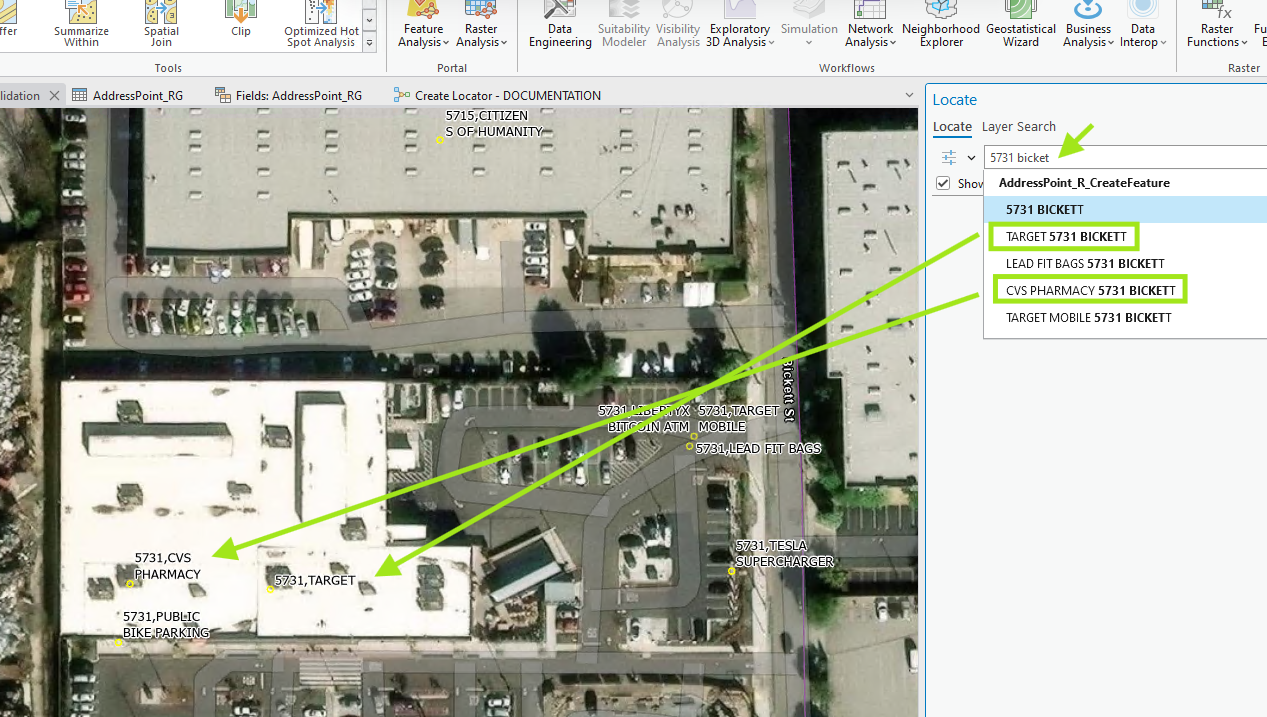The width and height of the screenshot is (1267, 717).
Task: Launch the Clip tool
Action: pyautogui.click(x=240, y=20)
